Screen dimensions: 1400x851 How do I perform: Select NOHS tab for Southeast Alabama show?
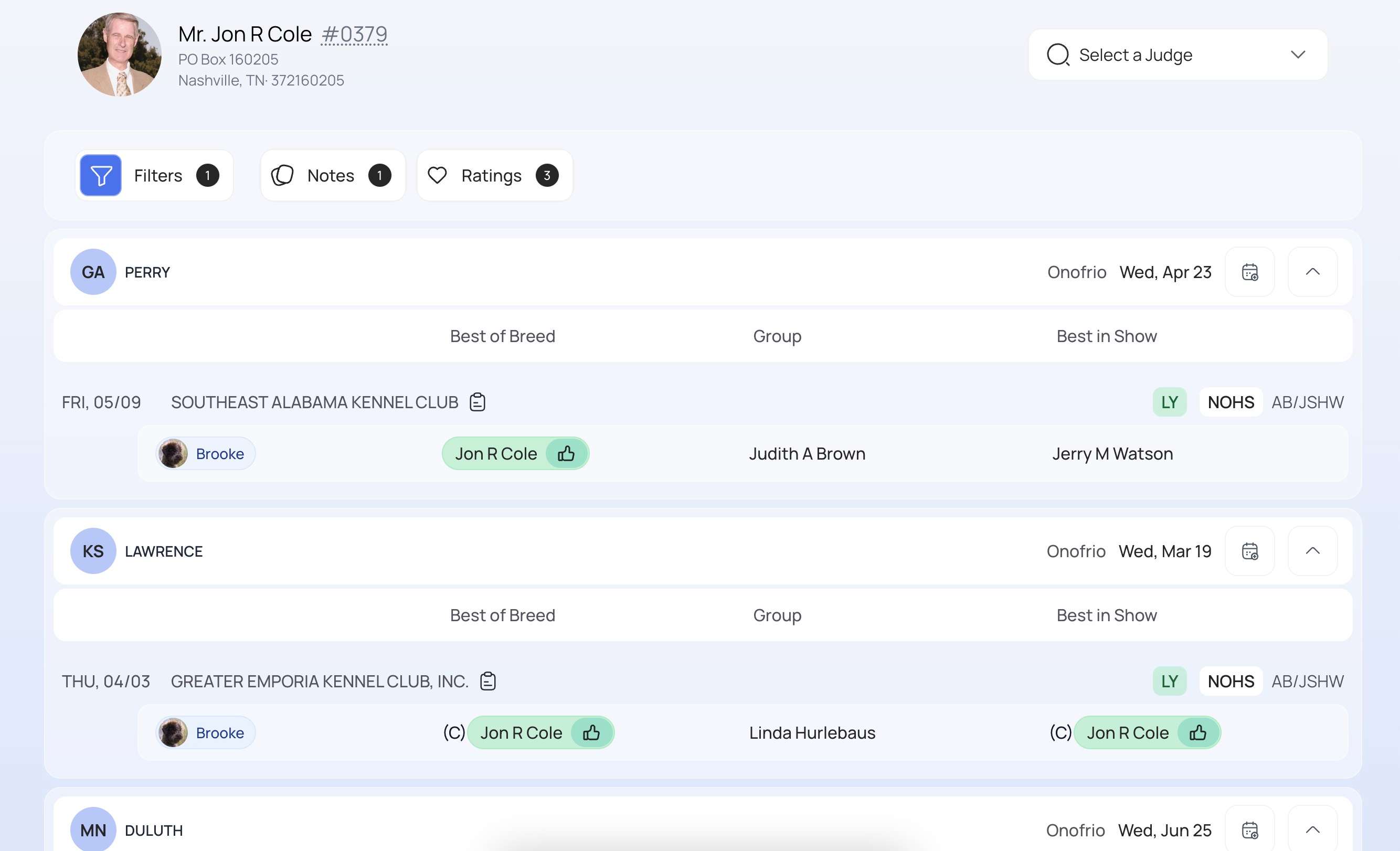[x=1230, y=402]
